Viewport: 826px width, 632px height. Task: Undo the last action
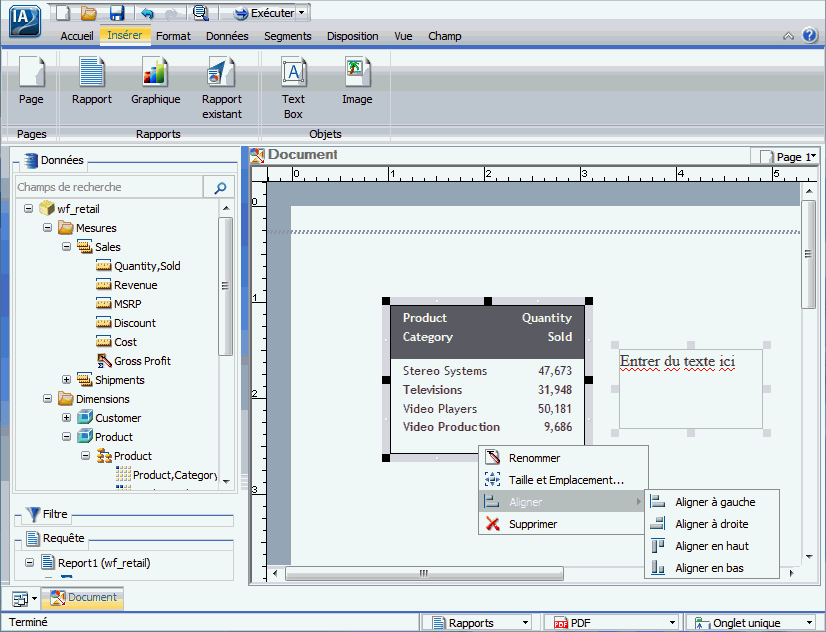[x=148, y=13]
